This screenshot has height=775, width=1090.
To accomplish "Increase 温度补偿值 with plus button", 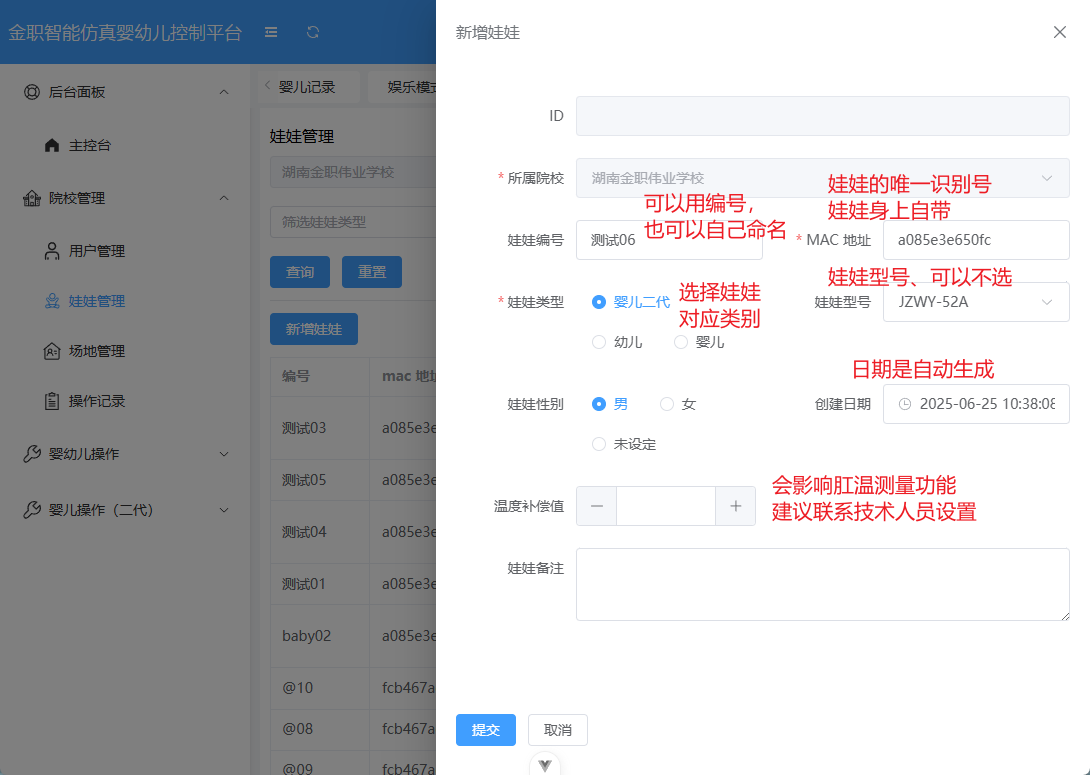I will (735, 506).
